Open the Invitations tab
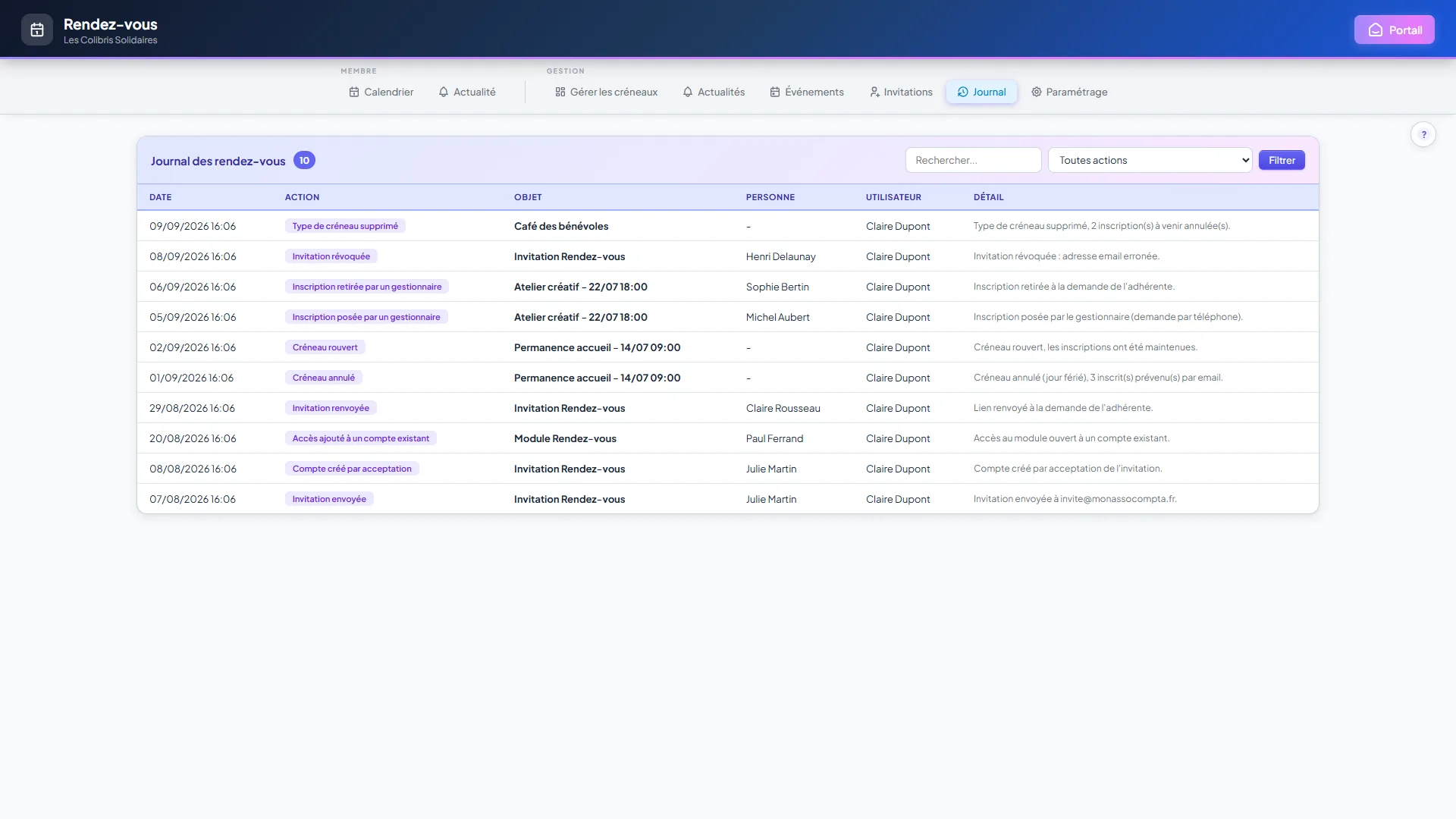 click(x=901, y=92)
